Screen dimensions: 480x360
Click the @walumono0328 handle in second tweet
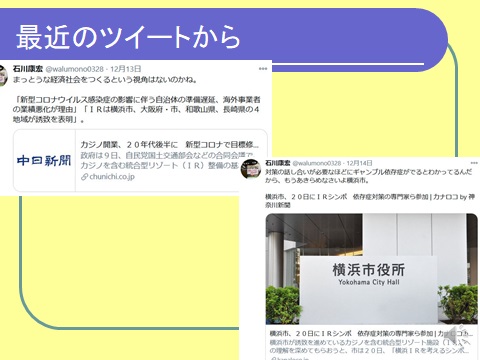[x=317, y=163]
